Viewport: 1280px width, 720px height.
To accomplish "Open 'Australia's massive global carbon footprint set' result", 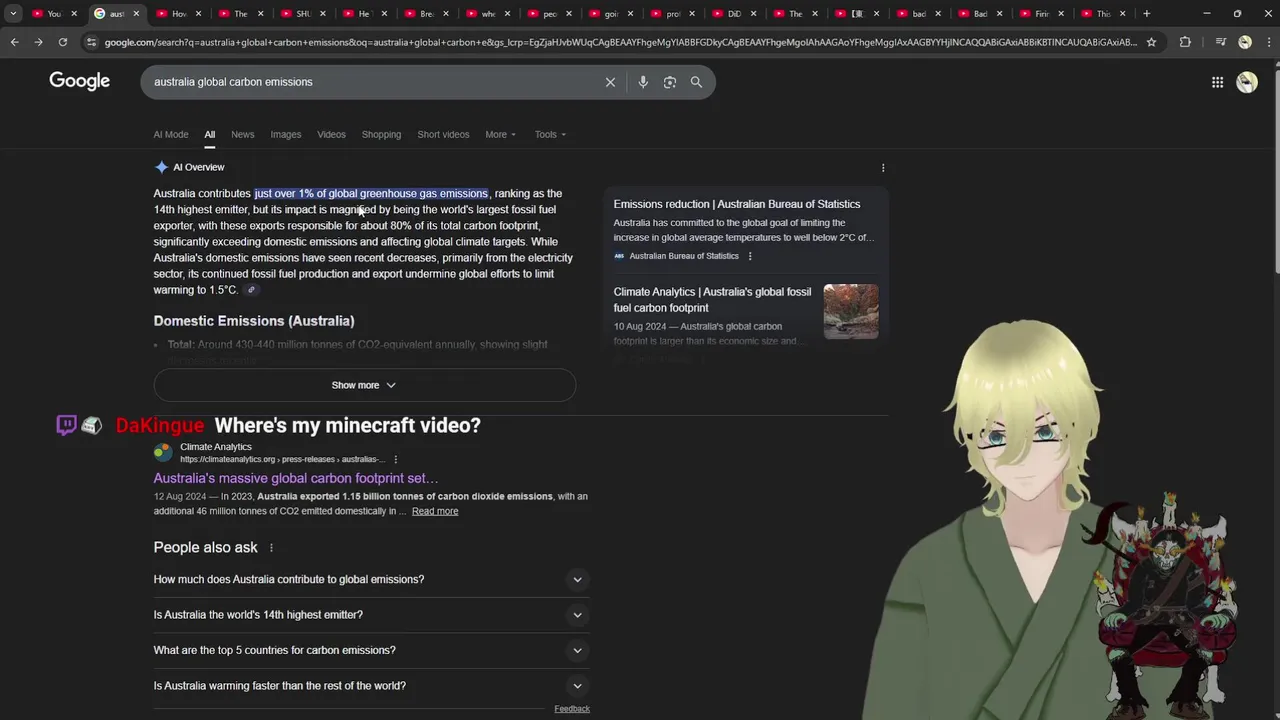I will 296,478.
